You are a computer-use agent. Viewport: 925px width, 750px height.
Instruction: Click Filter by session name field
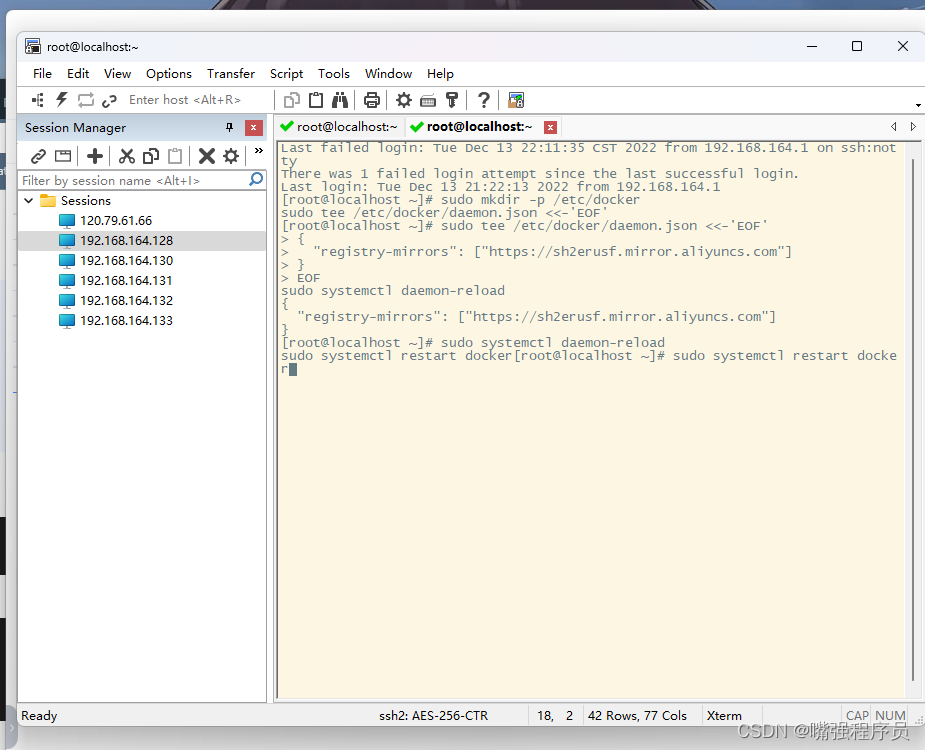[132, 181]
